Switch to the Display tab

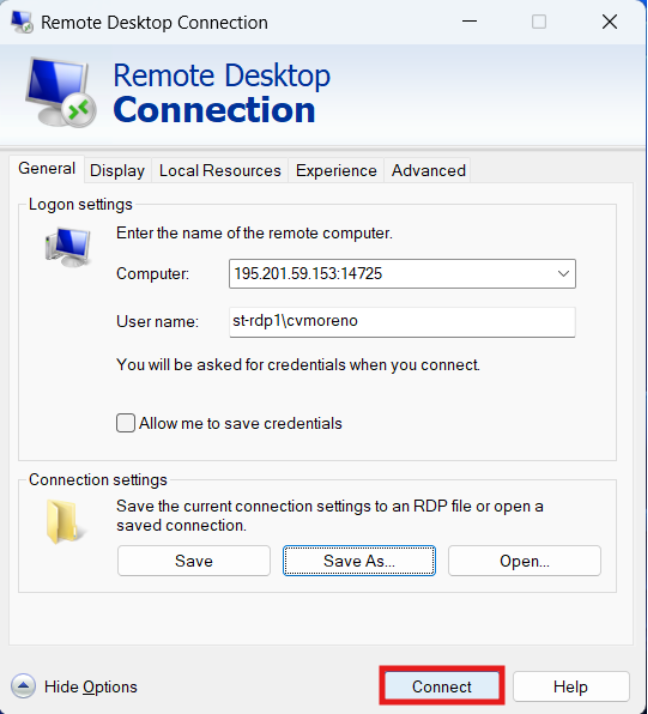(x=117, y=170)
